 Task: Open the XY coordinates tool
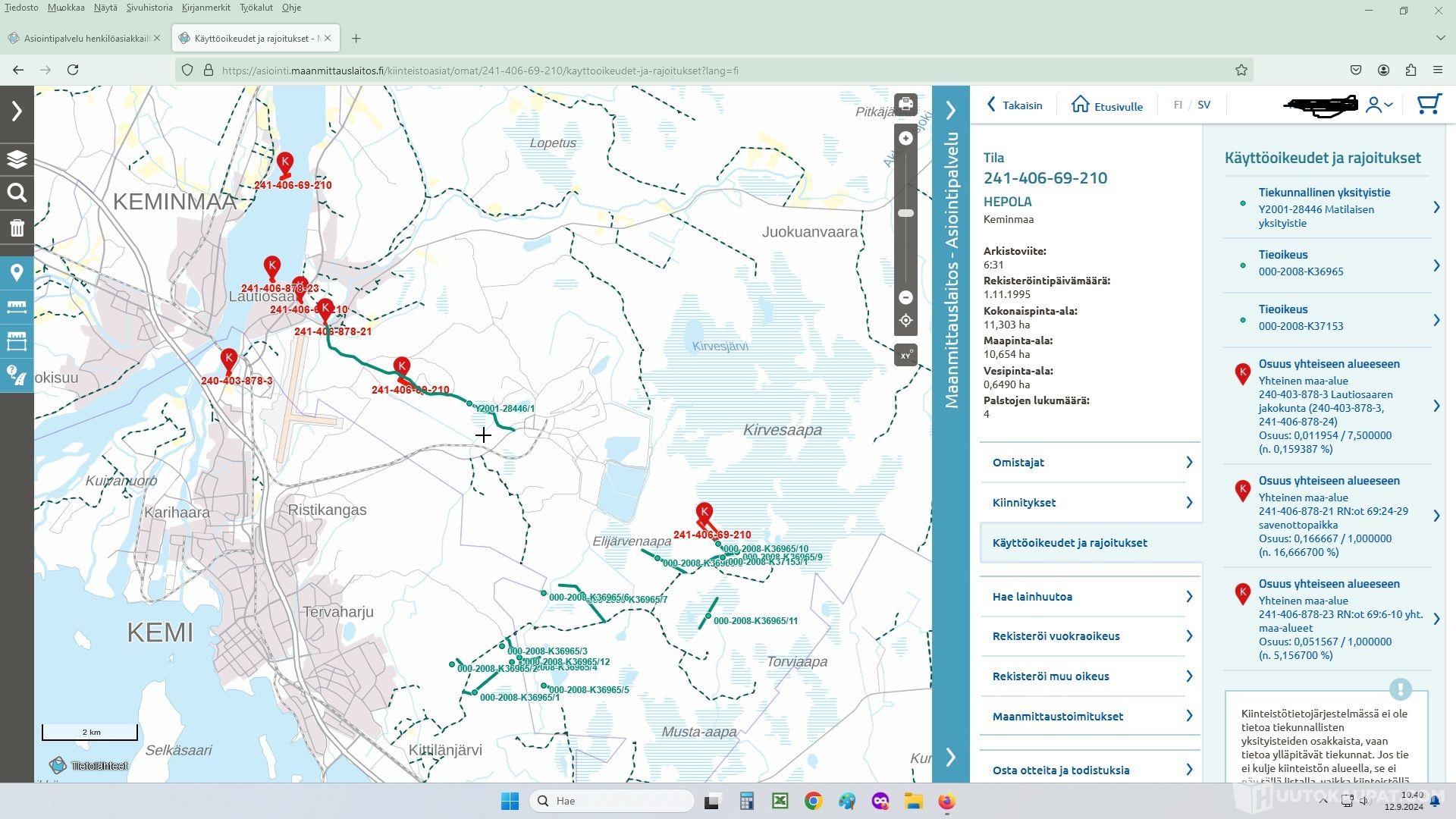click(x=905, y=355)
